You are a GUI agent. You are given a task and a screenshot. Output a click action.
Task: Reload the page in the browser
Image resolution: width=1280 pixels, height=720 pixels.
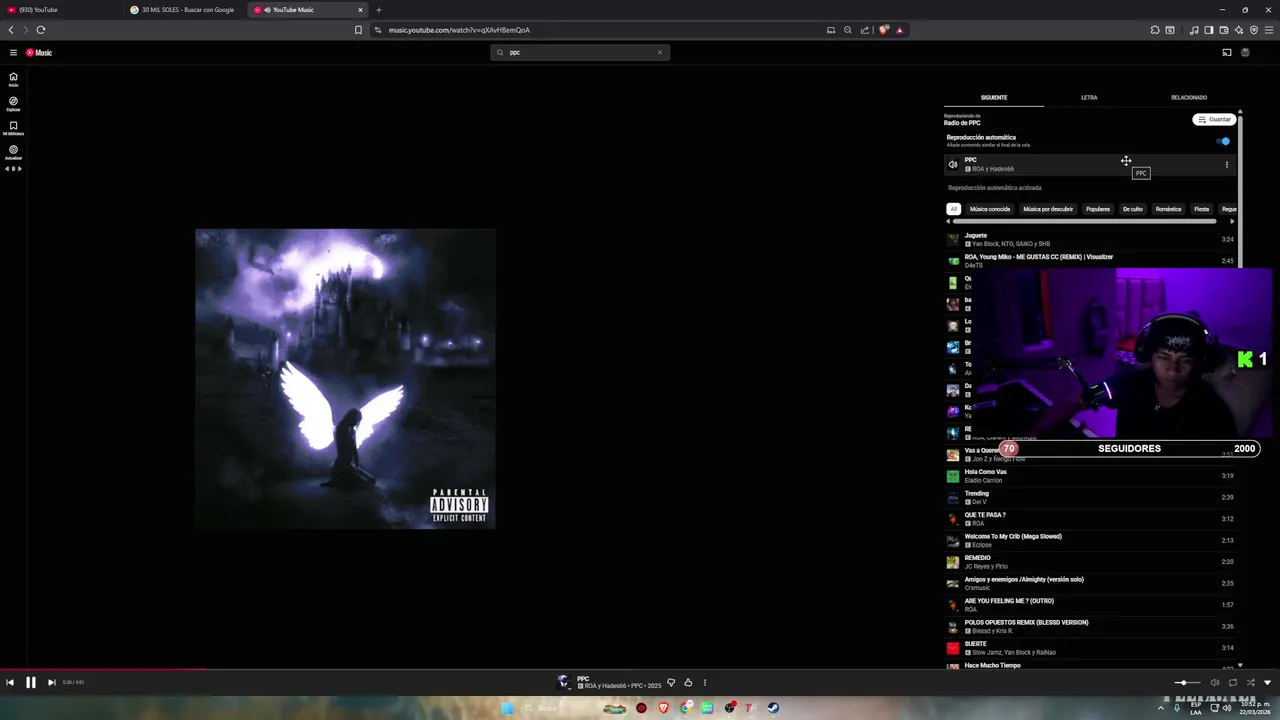41,30
